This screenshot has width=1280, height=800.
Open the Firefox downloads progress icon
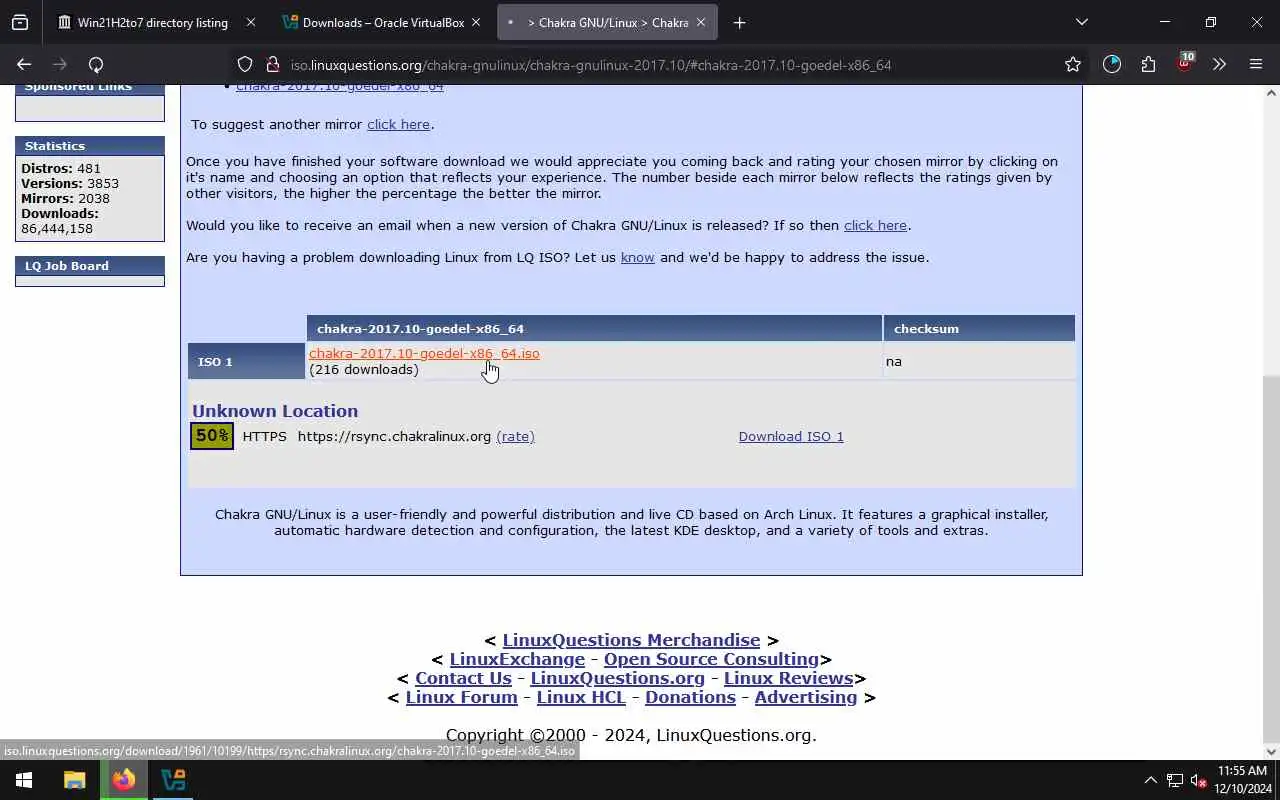tap(1112, 64)
